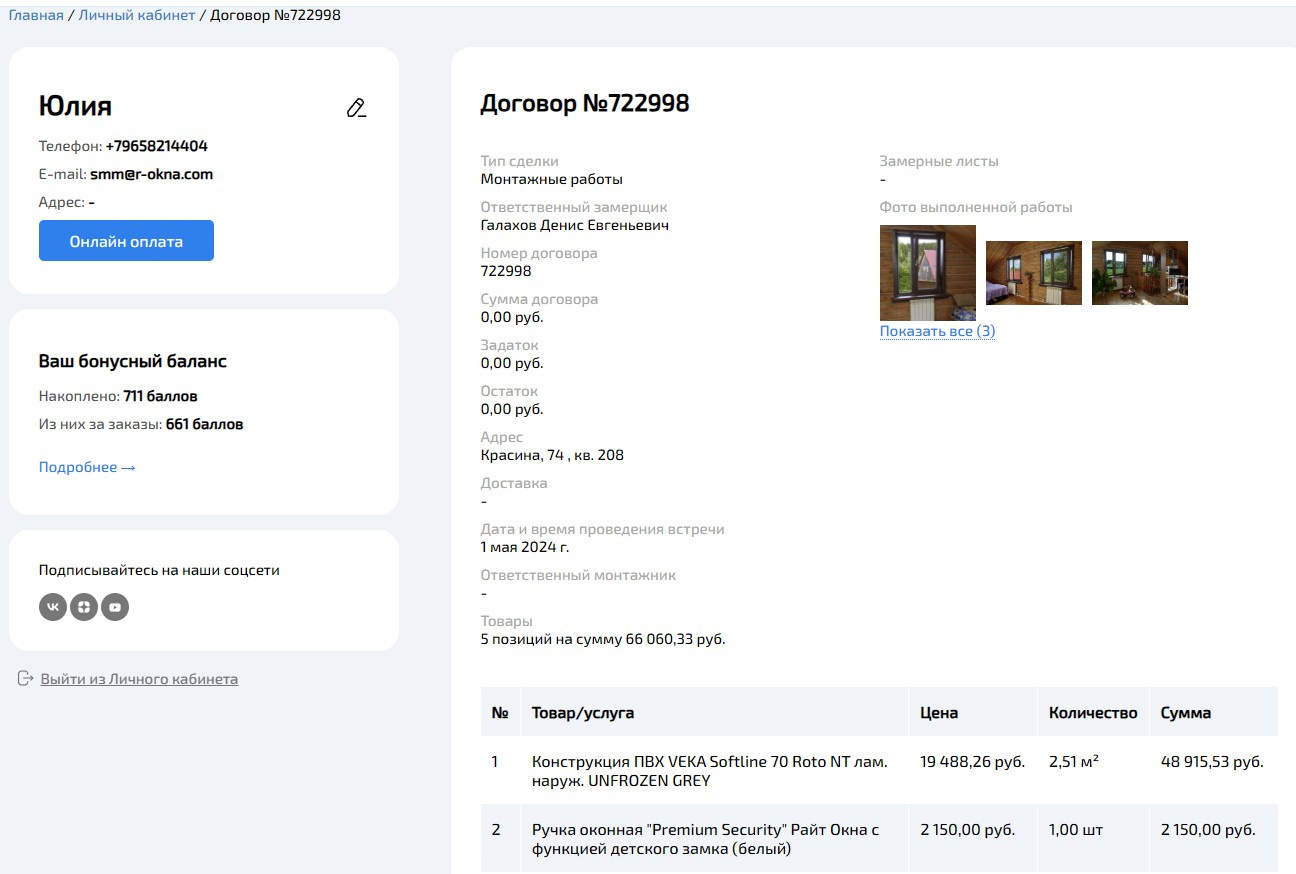Viewport: 1296px width, 874px height.
Task: Click the Товар/услуга column header
Action: click(583, 713)
